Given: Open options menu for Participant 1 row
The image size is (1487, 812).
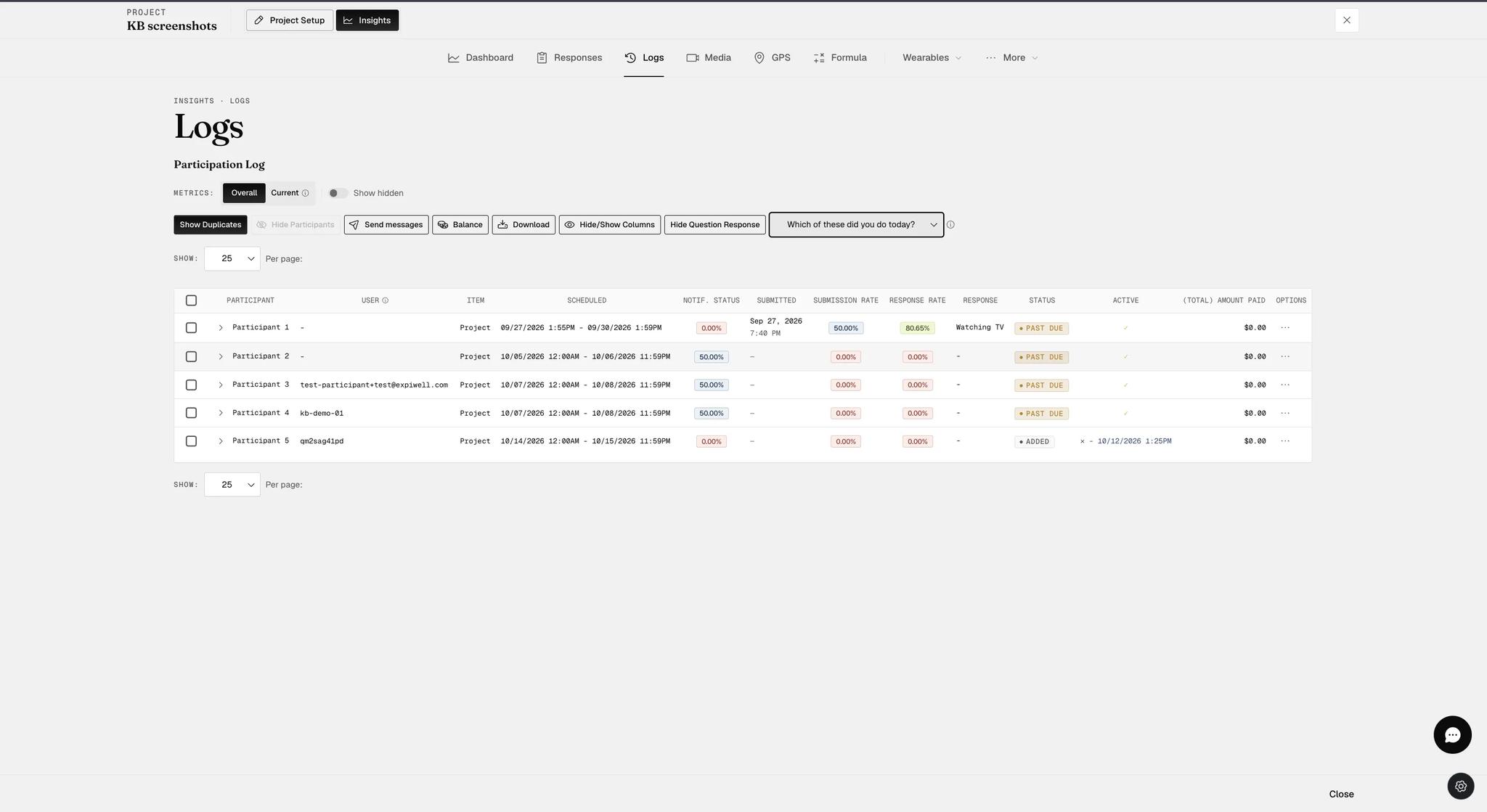Looking at the screenshot, I should pyautogui.click(x=1285, y=328).
